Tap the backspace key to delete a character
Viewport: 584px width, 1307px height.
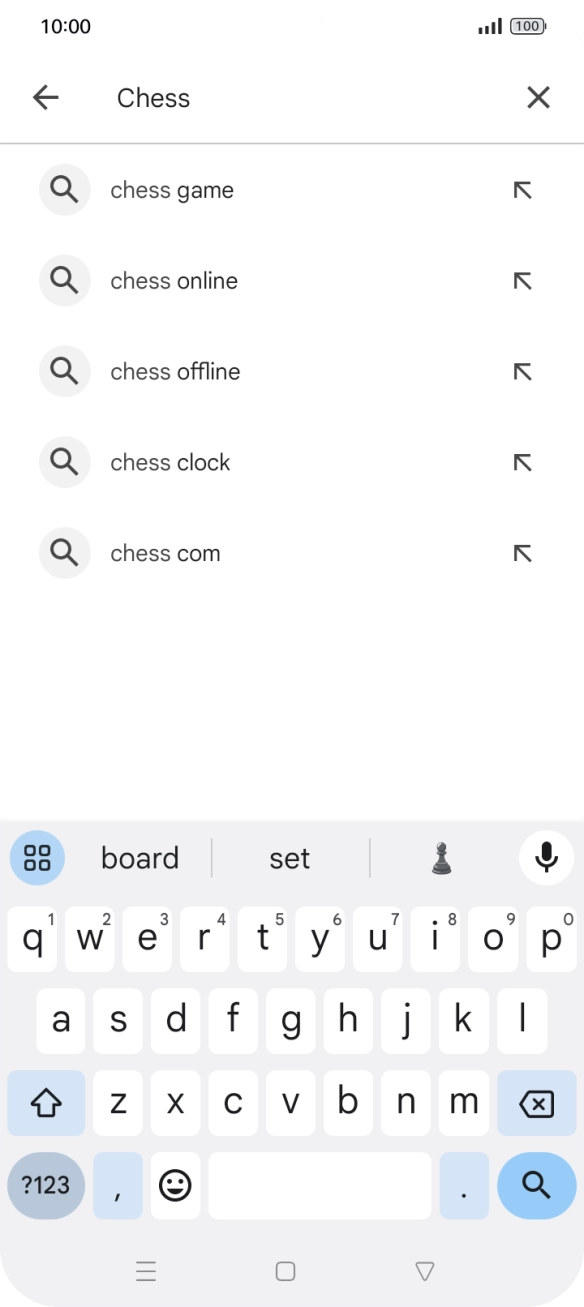point(535,1102)
